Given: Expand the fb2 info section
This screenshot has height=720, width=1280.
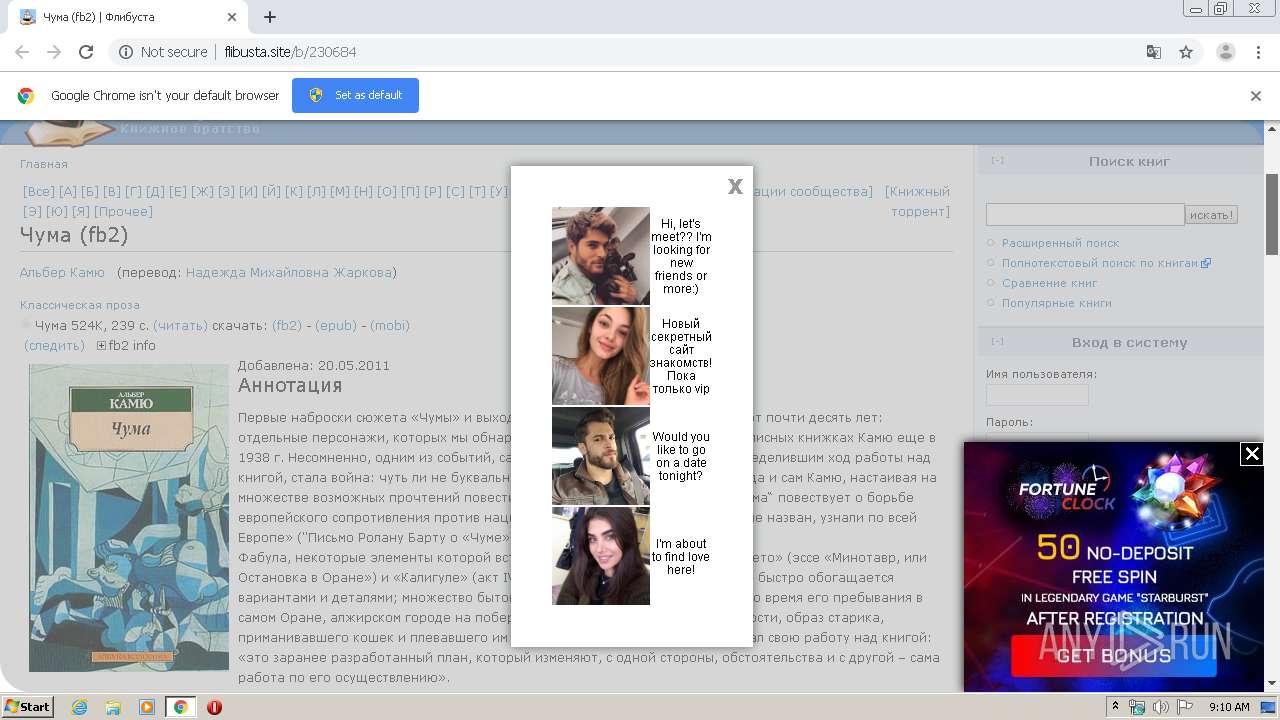Looking at the screenshot, I should [x=101, y=346].
